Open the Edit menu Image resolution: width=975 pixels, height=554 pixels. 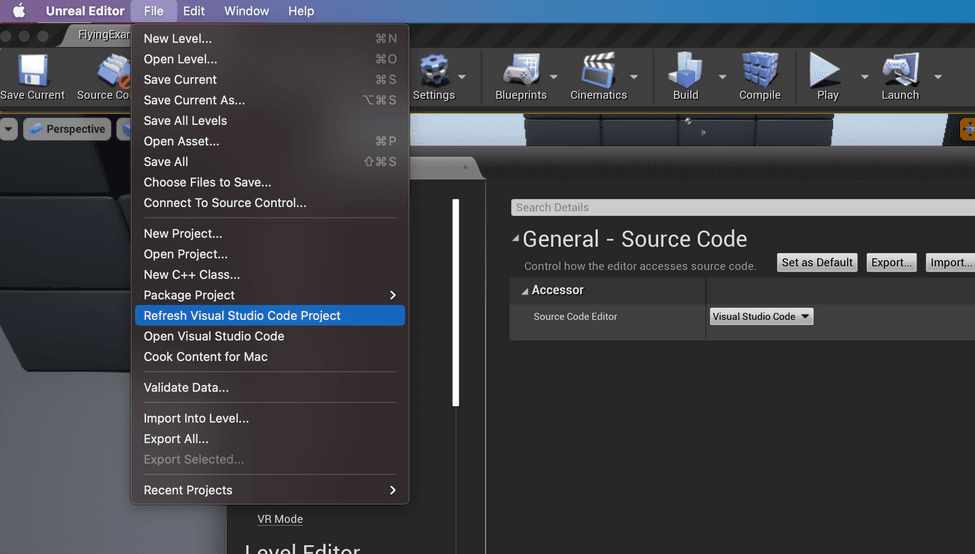click(194, 11)
